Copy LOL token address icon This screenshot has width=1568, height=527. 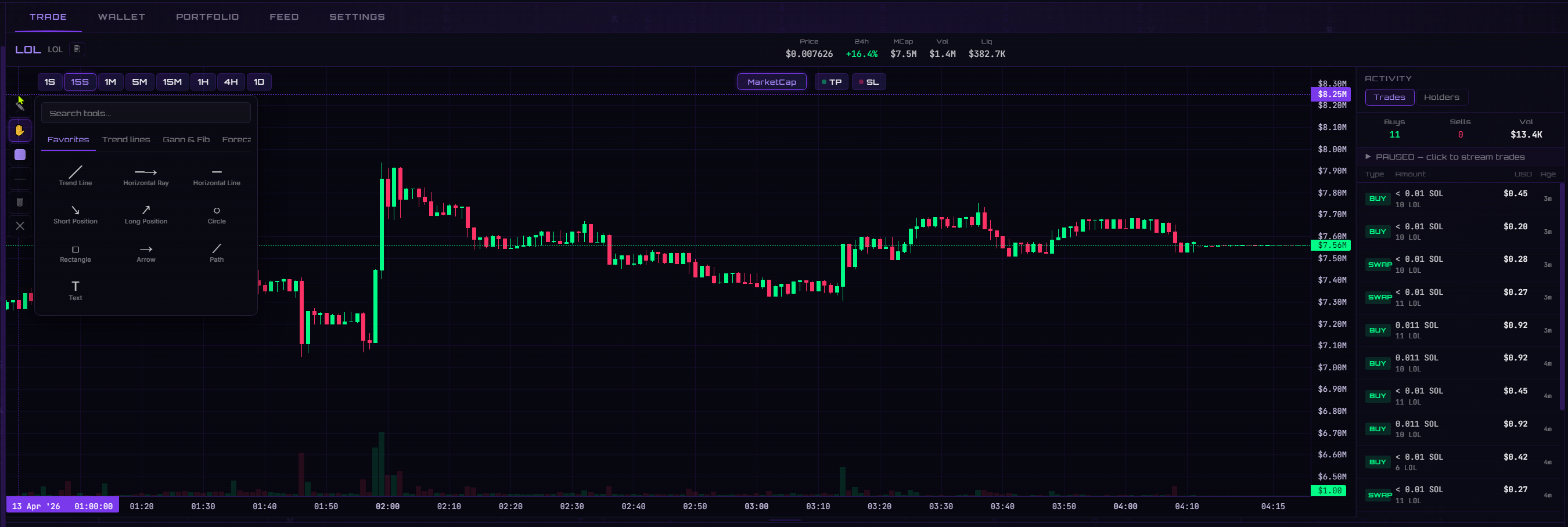click(x=77, y=49)
